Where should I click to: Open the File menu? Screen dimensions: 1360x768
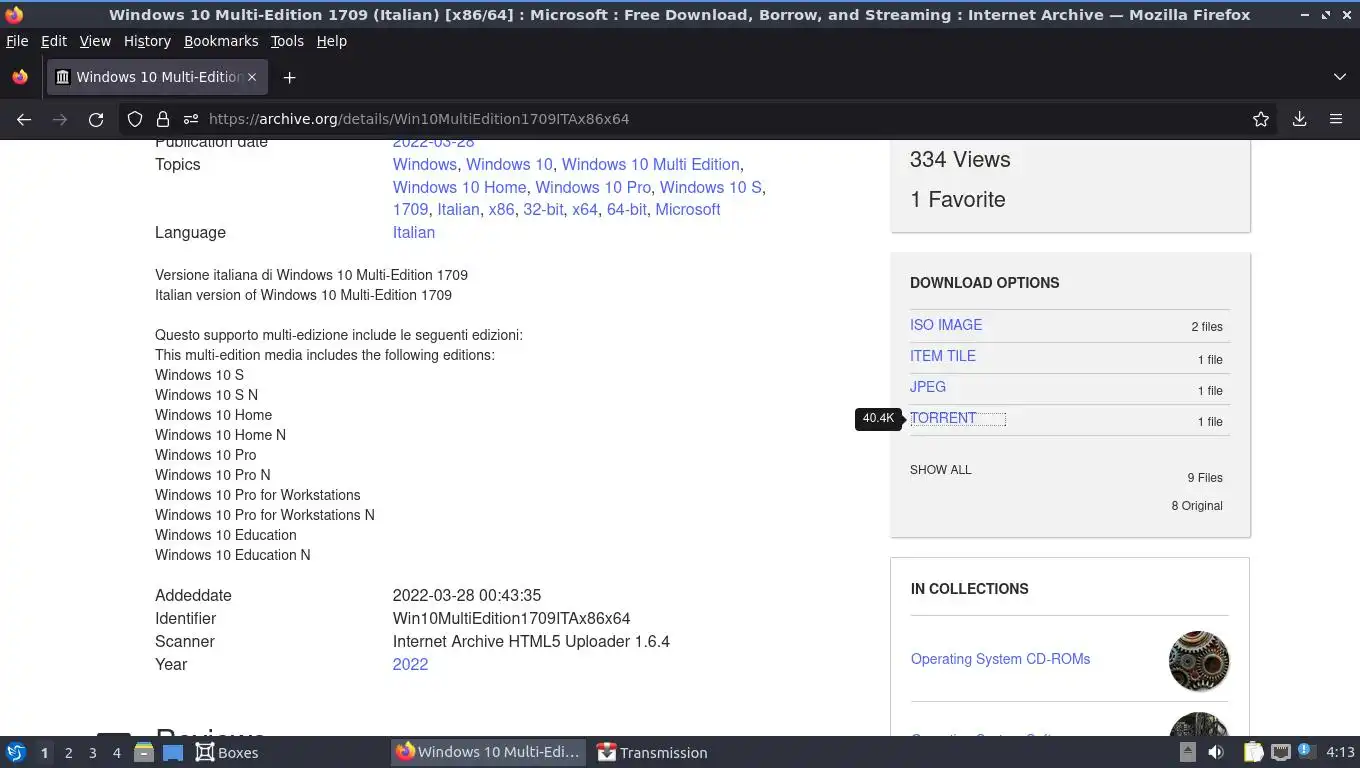click(x=17, y=41)
